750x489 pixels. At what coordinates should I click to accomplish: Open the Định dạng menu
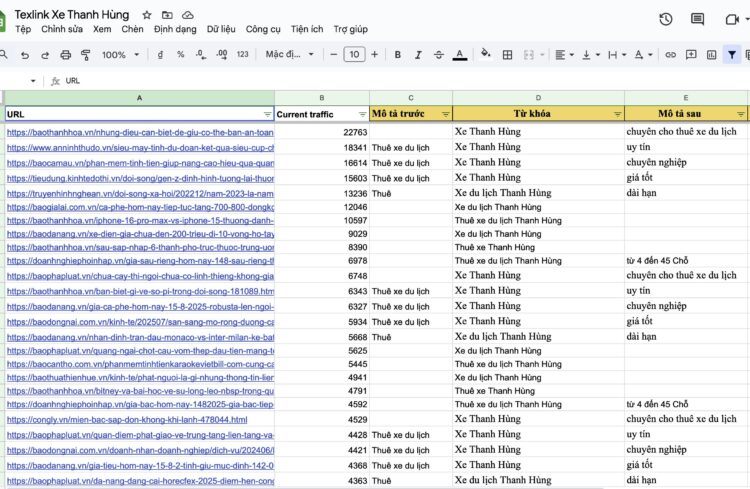tap(175, 29)
